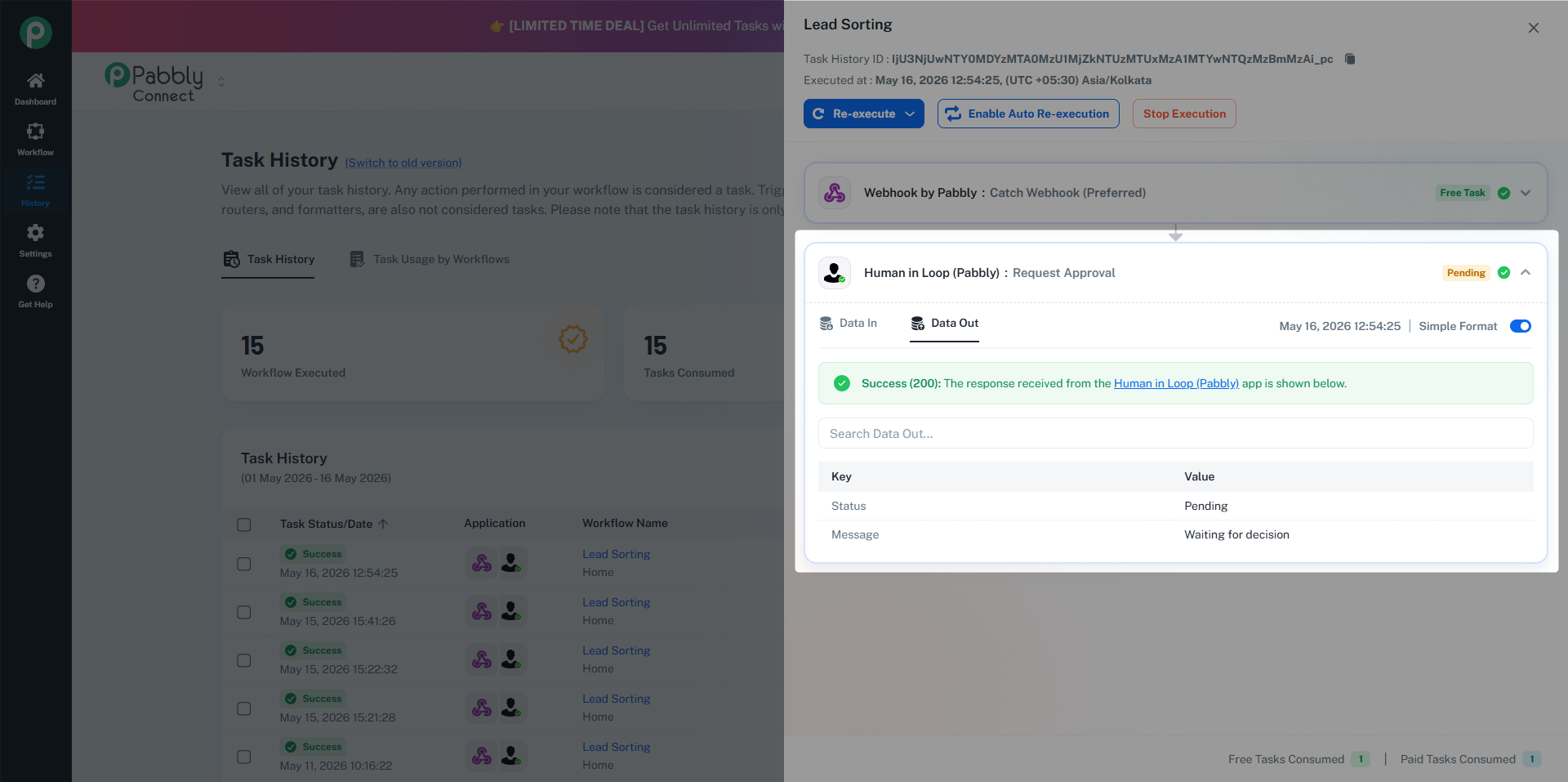Click the Pabbly Connect logo
The width and height of the screenshot is (1568, 782).
click(x=154, y=82)
